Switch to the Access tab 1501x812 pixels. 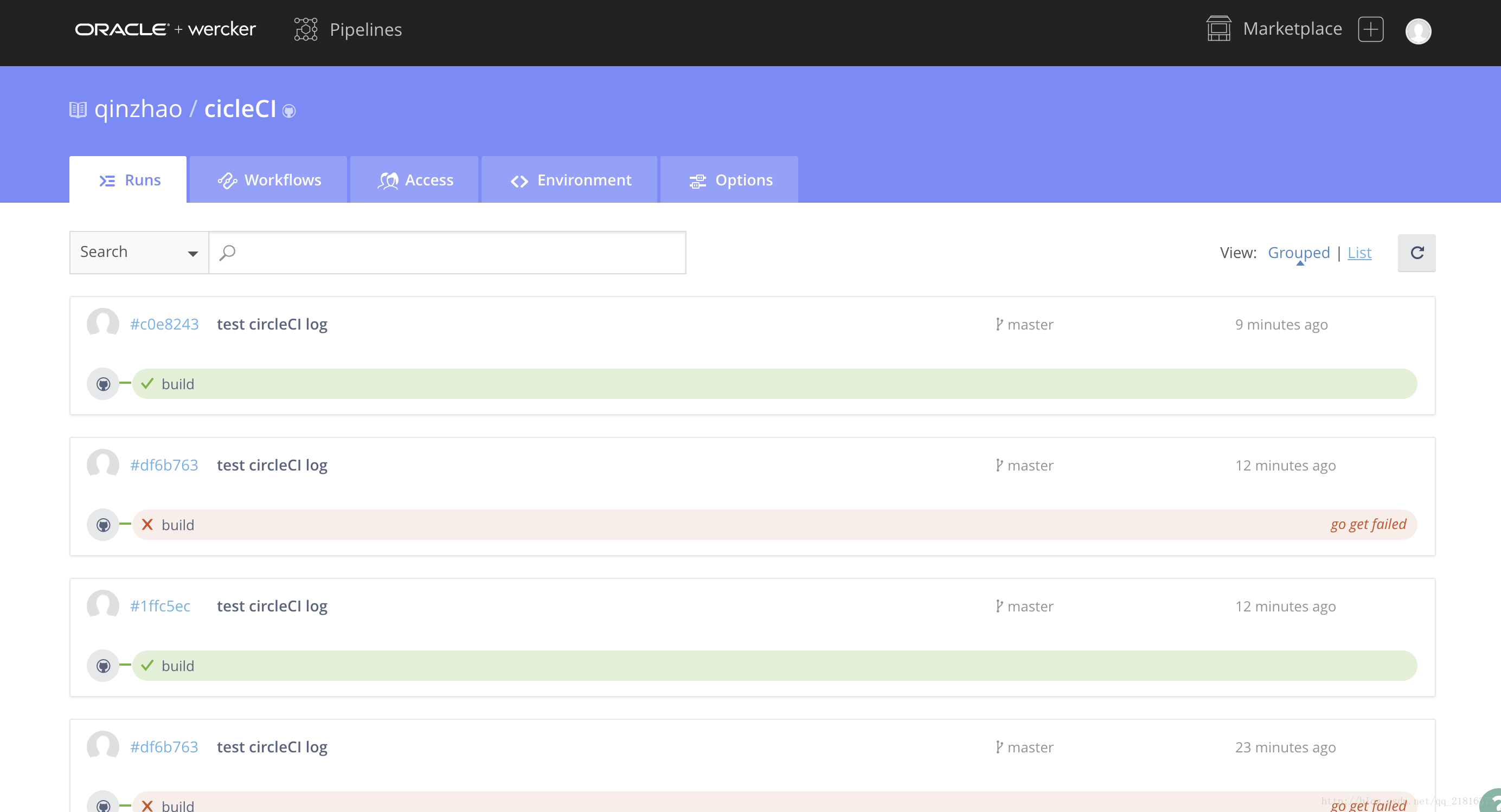[414, 179]
